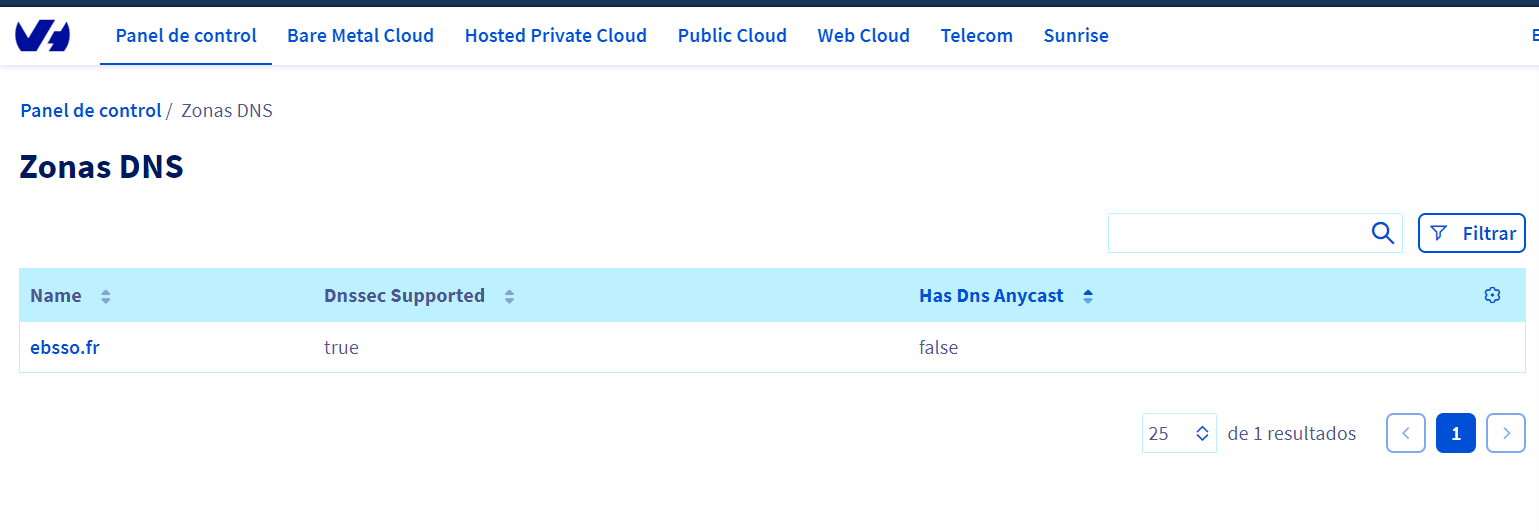Sort by Name column arrows
The image size is (1539, 531).
pyautogui.click(x=106, y=296)
